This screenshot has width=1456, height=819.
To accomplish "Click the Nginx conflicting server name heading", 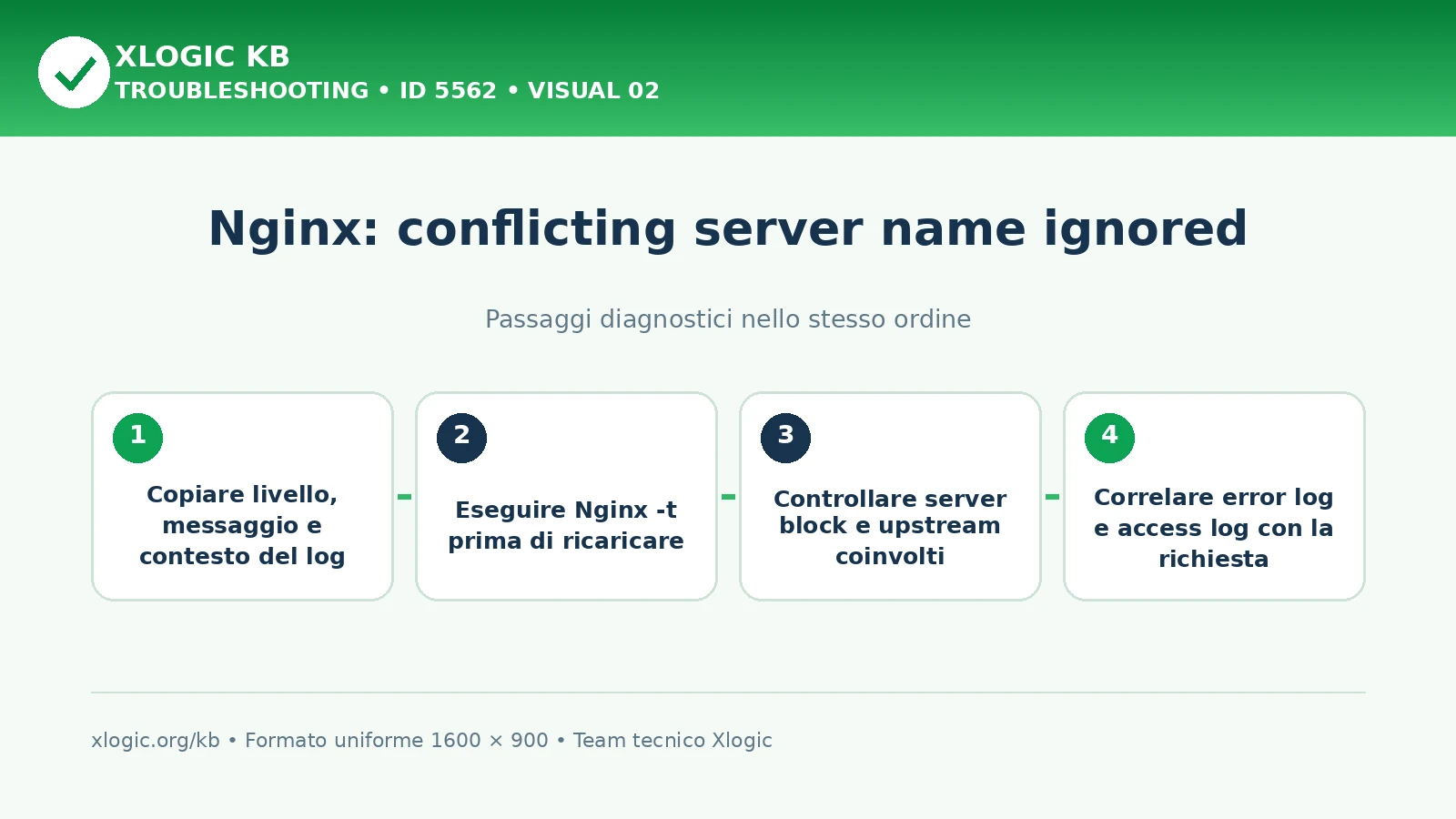I will point(728,228).
